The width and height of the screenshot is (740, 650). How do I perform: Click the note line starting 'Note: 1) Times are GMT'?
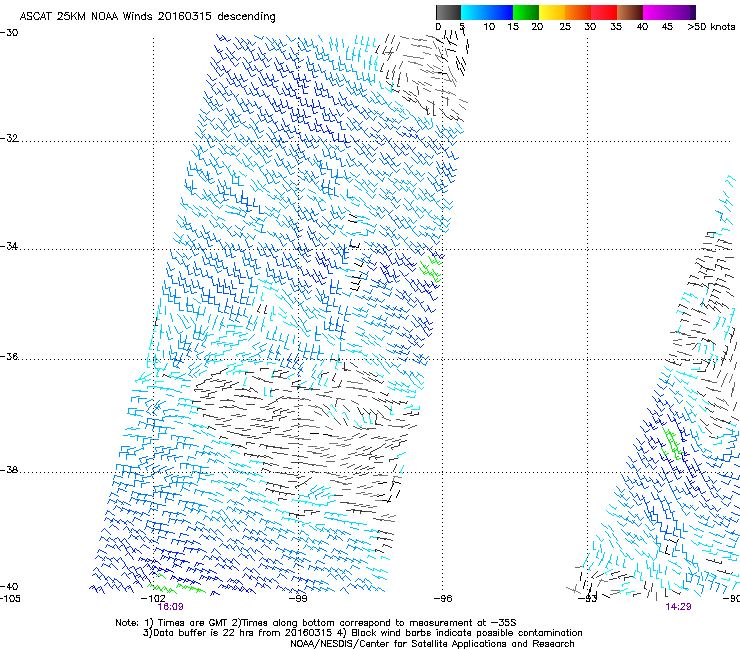click(316, 623)
